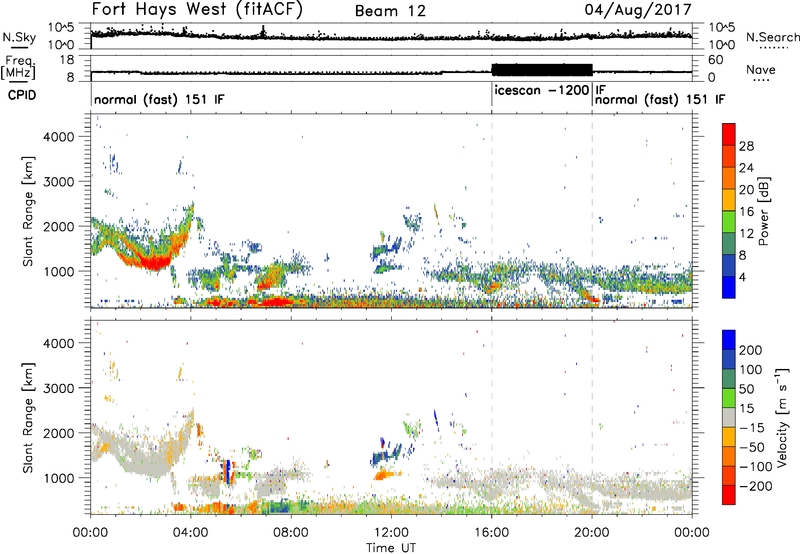
Task: Click the "2000" tick of the power panel
Action: tap(58, 226)
